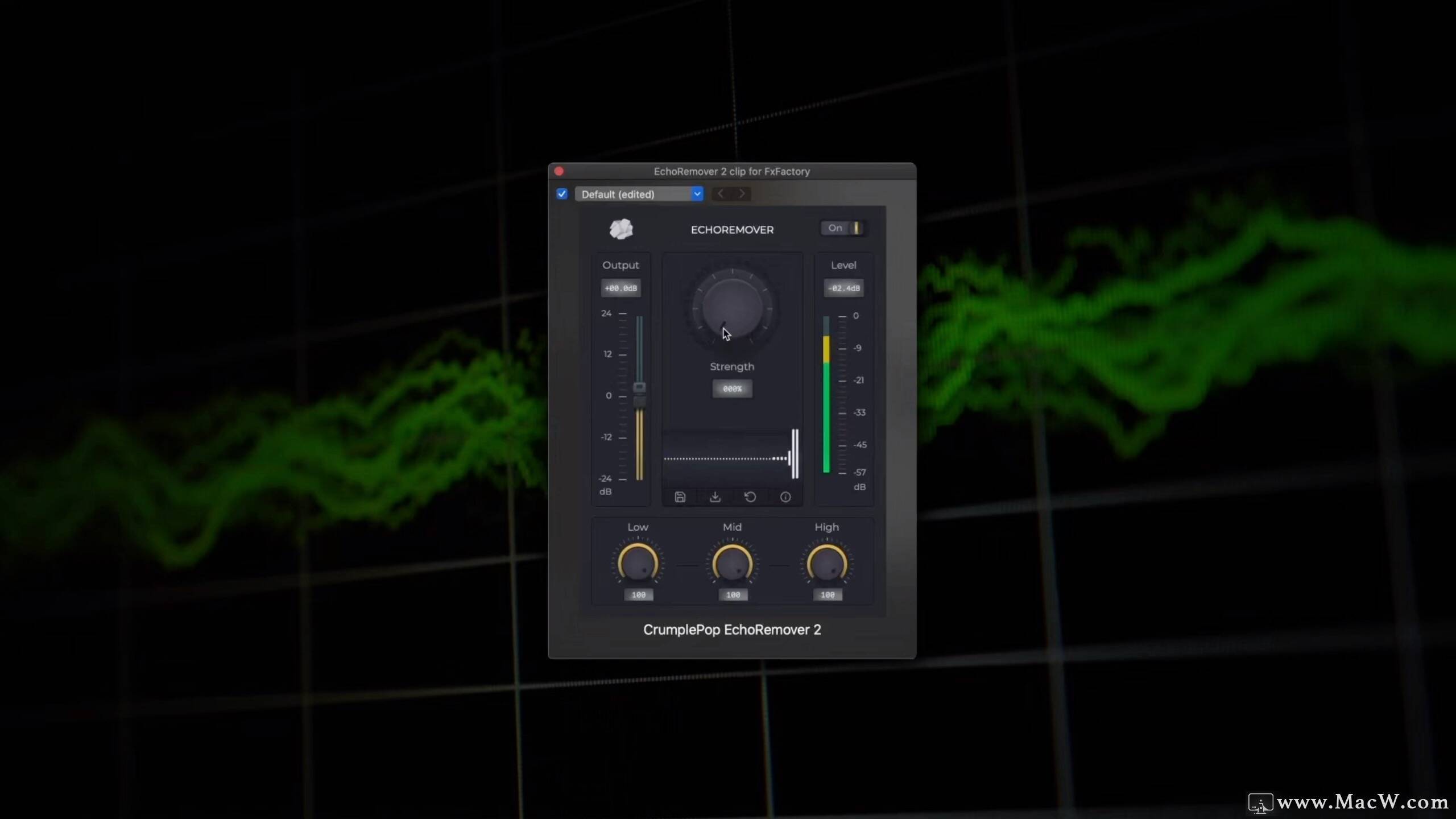Click the load preset download icon

(715, 497)
